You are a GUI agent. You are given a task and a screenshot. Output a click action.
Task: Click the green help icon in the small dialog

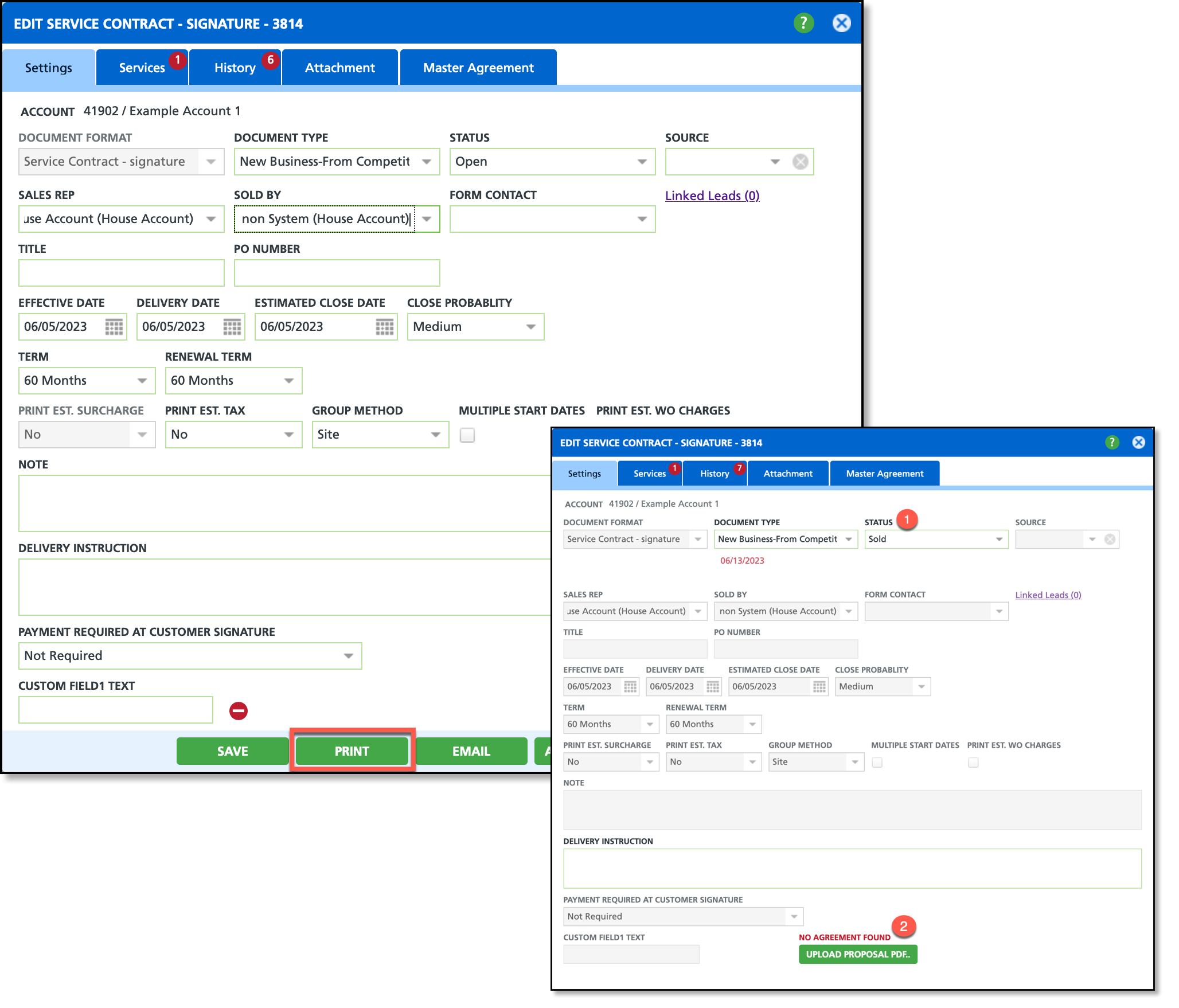coord(1112,442)
